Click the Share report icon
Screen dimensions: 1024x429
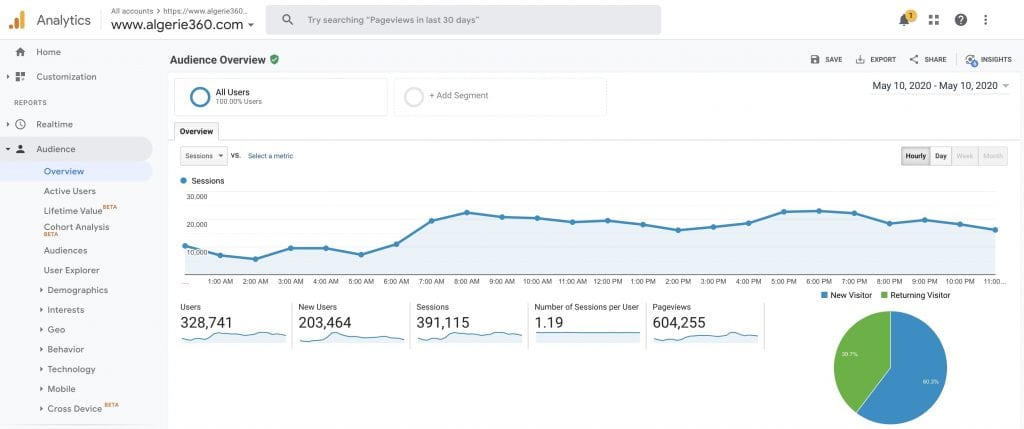914,60
